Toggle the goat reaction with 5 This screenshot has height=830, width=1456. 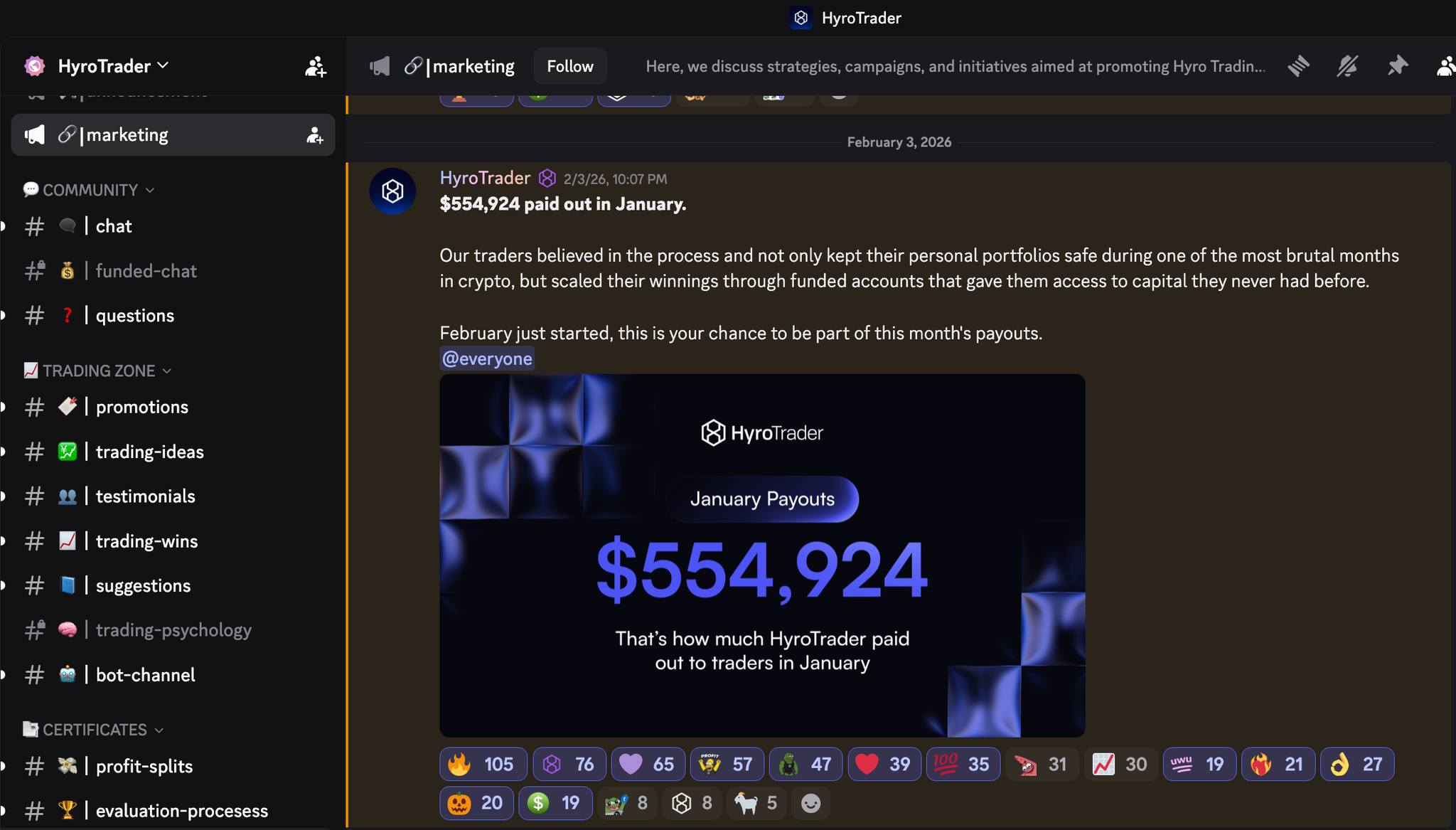pyautogui.click(x=756, y=803)
